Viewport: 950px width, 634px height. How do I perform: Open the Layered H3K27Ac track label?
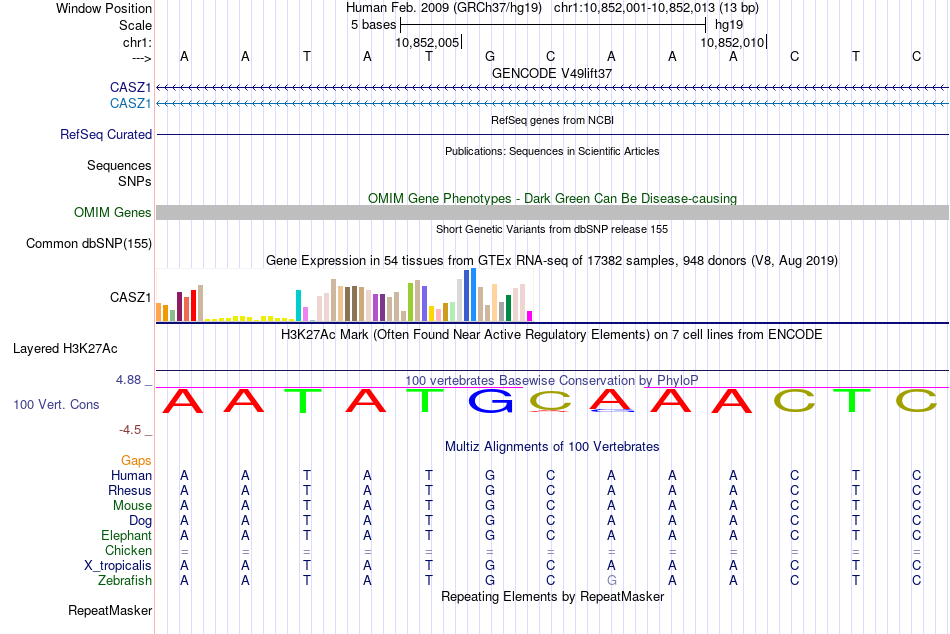point(65,349)
